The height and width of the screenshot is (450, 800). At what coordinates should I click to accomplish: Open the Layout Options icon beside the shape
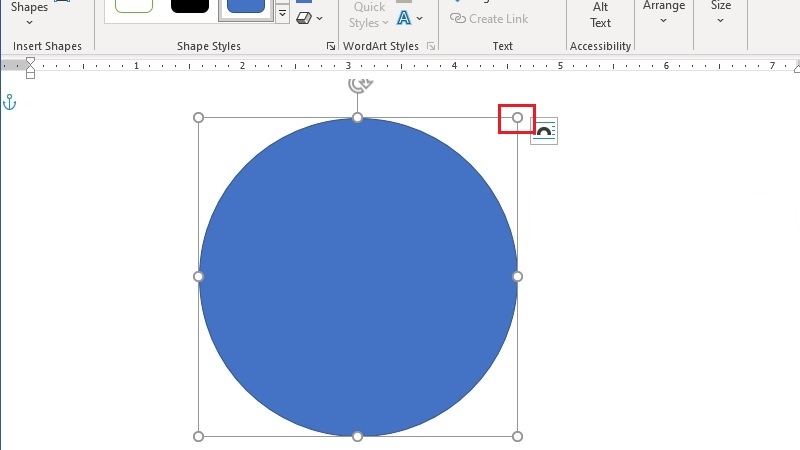(544, 131)
